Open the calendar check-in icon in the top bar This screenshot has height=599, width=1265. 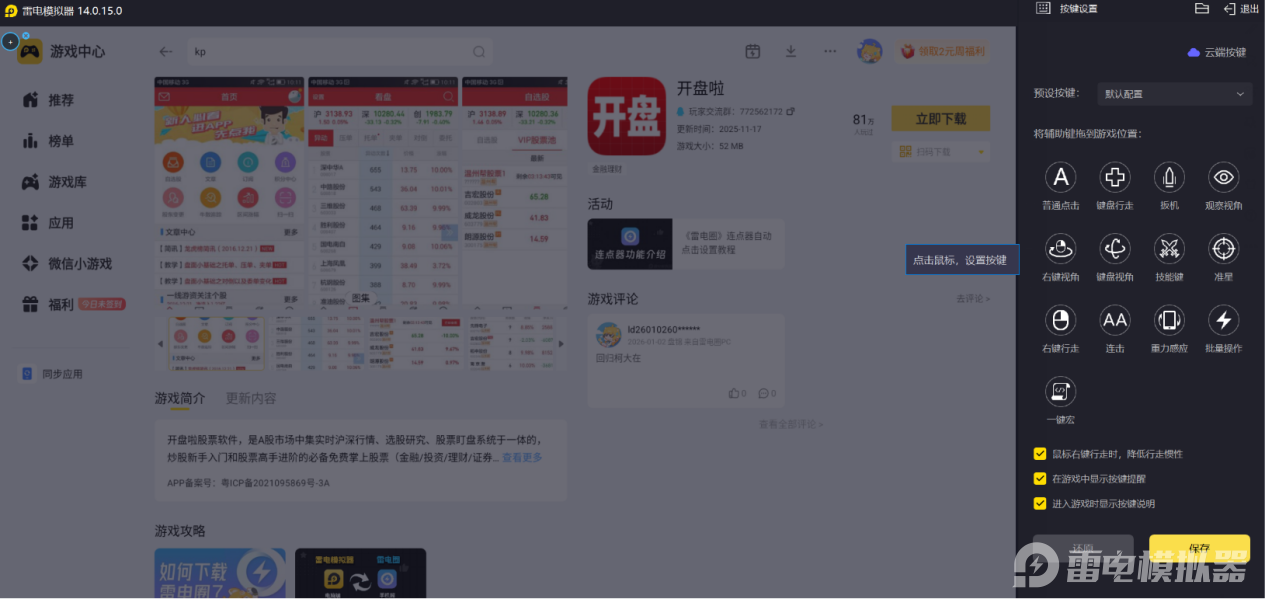tap(753, 51)
